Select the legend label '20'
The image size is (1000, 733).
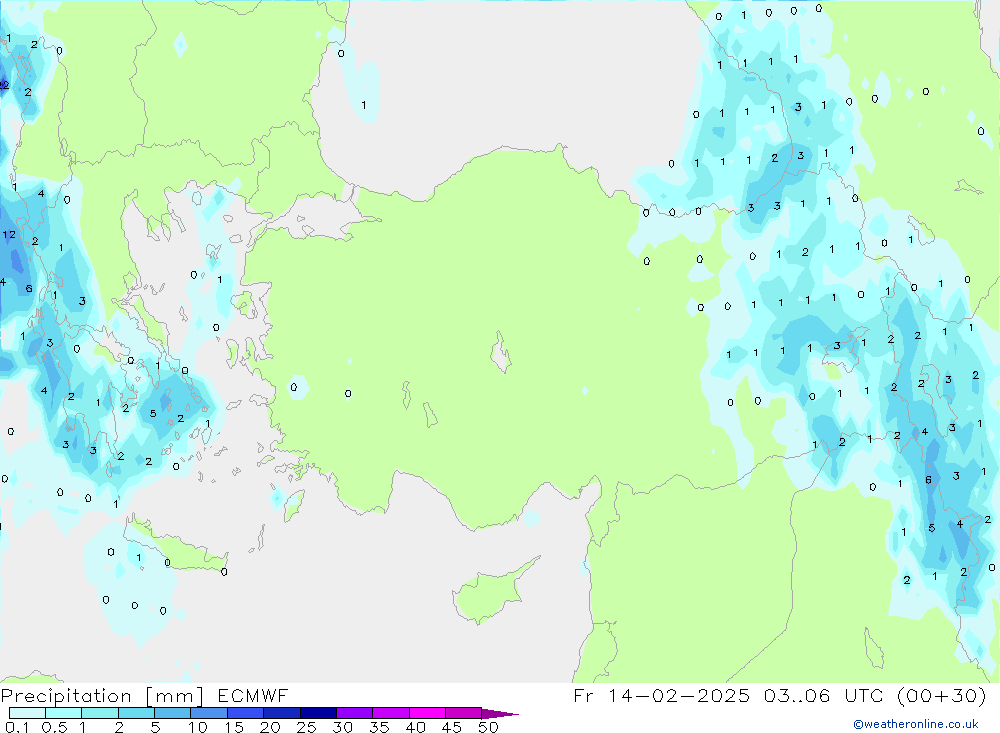pos(270,727)
